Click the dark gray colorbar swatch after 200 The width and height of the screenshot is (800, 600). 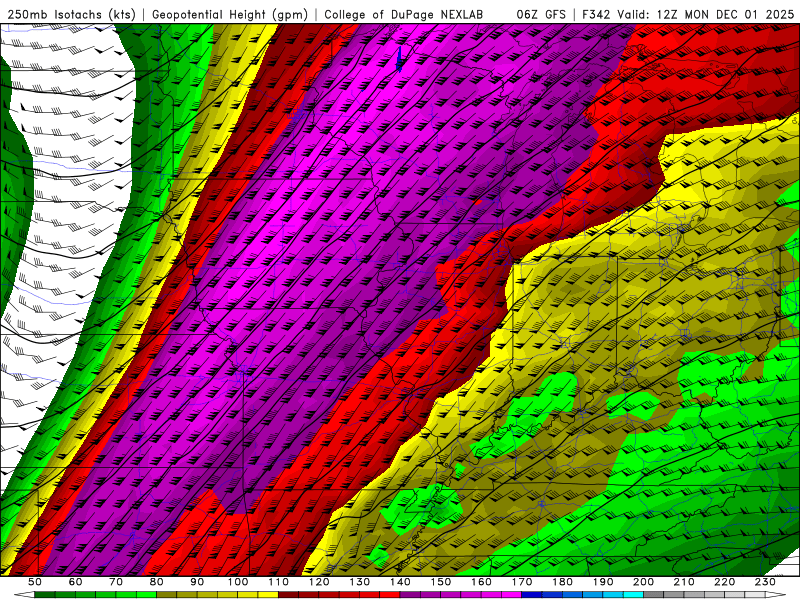(x=654, y=595)
